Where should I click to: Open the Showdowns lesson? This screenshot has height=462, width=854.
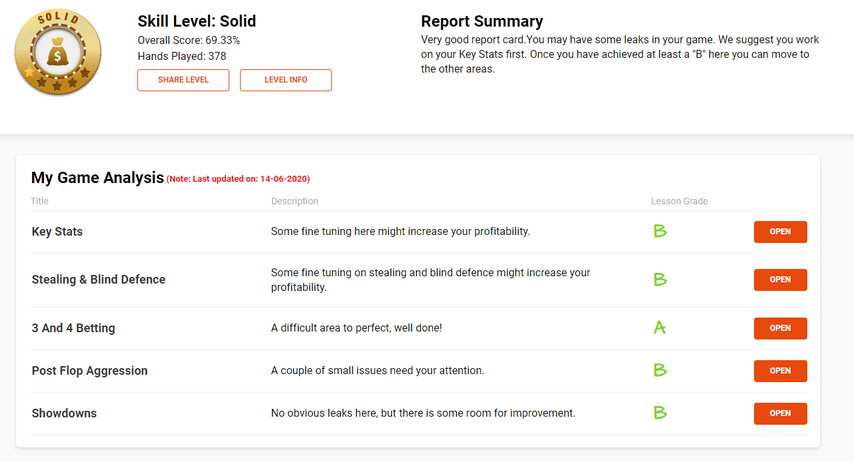[x=780, y=413]
